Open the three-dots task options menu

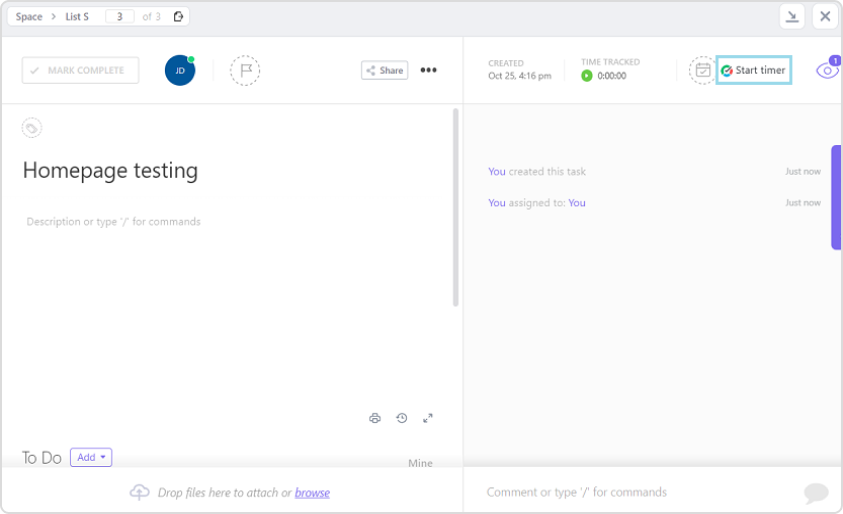point(428,70)
